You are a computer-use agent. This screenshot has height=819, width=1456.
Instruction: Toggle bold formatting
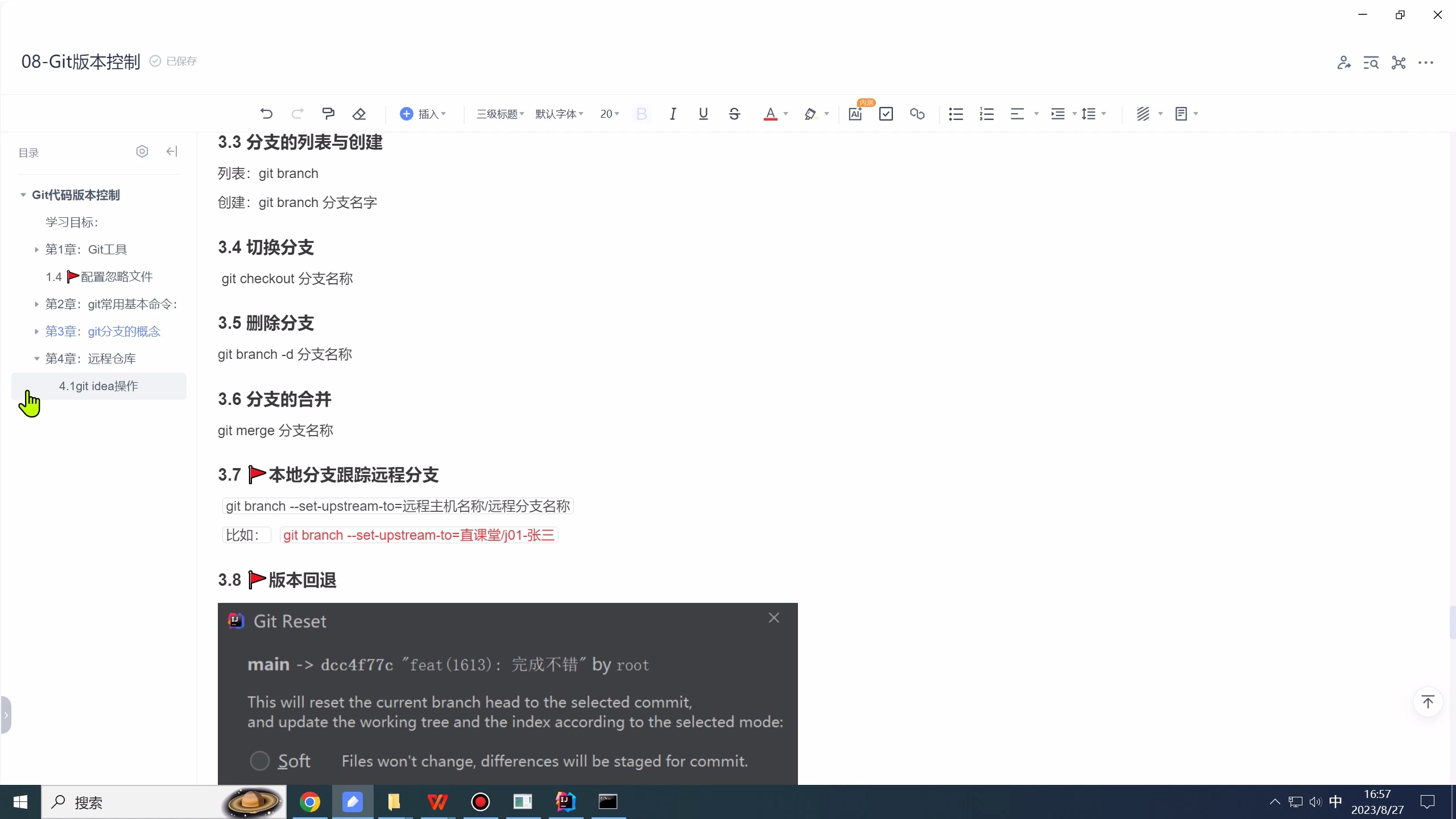point(641,114)
